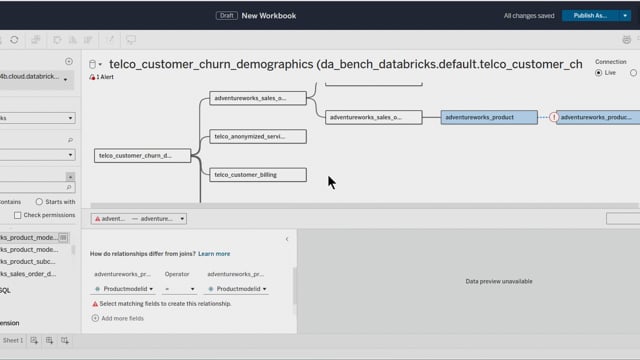Select the adventureworks_produc... node after error icon
This screenshot has width=640, height=360.
point(598,117)
